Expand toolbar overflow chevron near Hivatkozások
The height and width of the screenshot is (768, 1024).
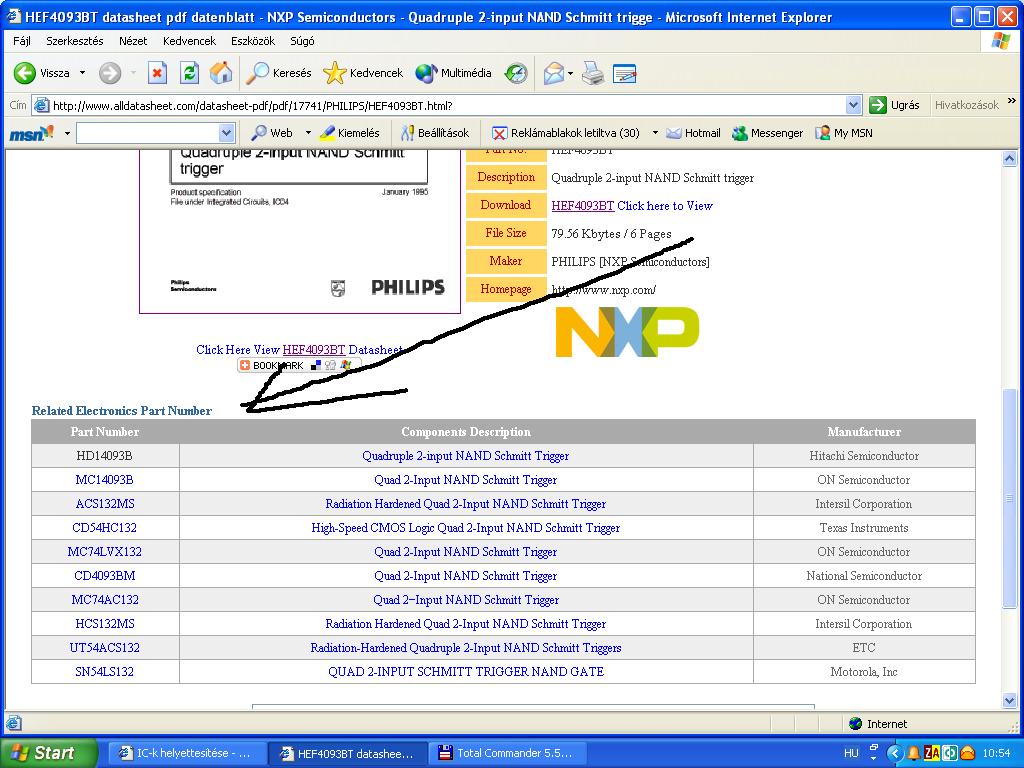[x=1012, y=101]
